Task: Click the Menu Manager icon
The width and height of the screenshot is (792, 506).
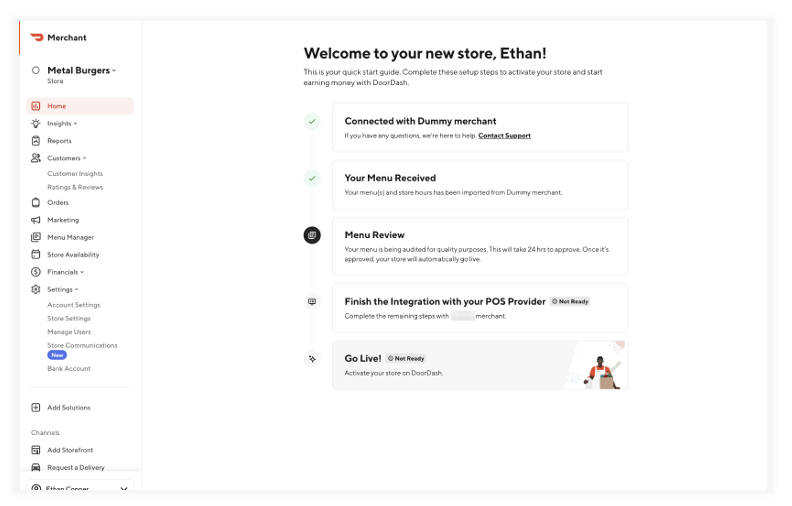Action: [x=36, y=237]
